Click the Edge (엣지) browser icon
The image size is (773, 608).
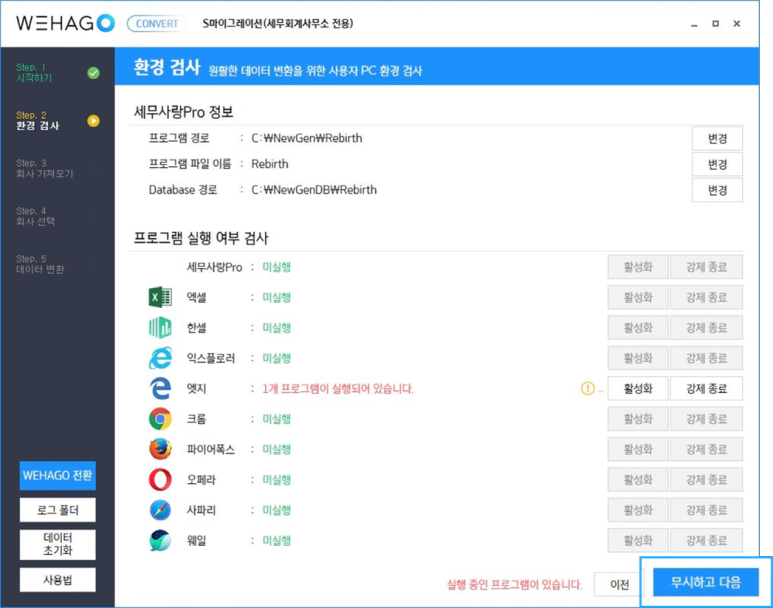[x=160, y=389]
